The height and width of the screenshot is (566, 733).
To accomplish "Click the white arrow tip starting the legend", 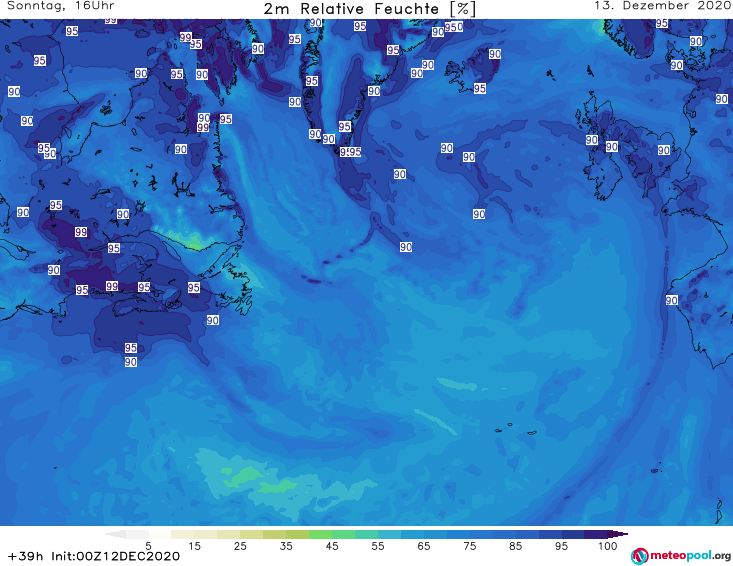I will tap(115, 534).
